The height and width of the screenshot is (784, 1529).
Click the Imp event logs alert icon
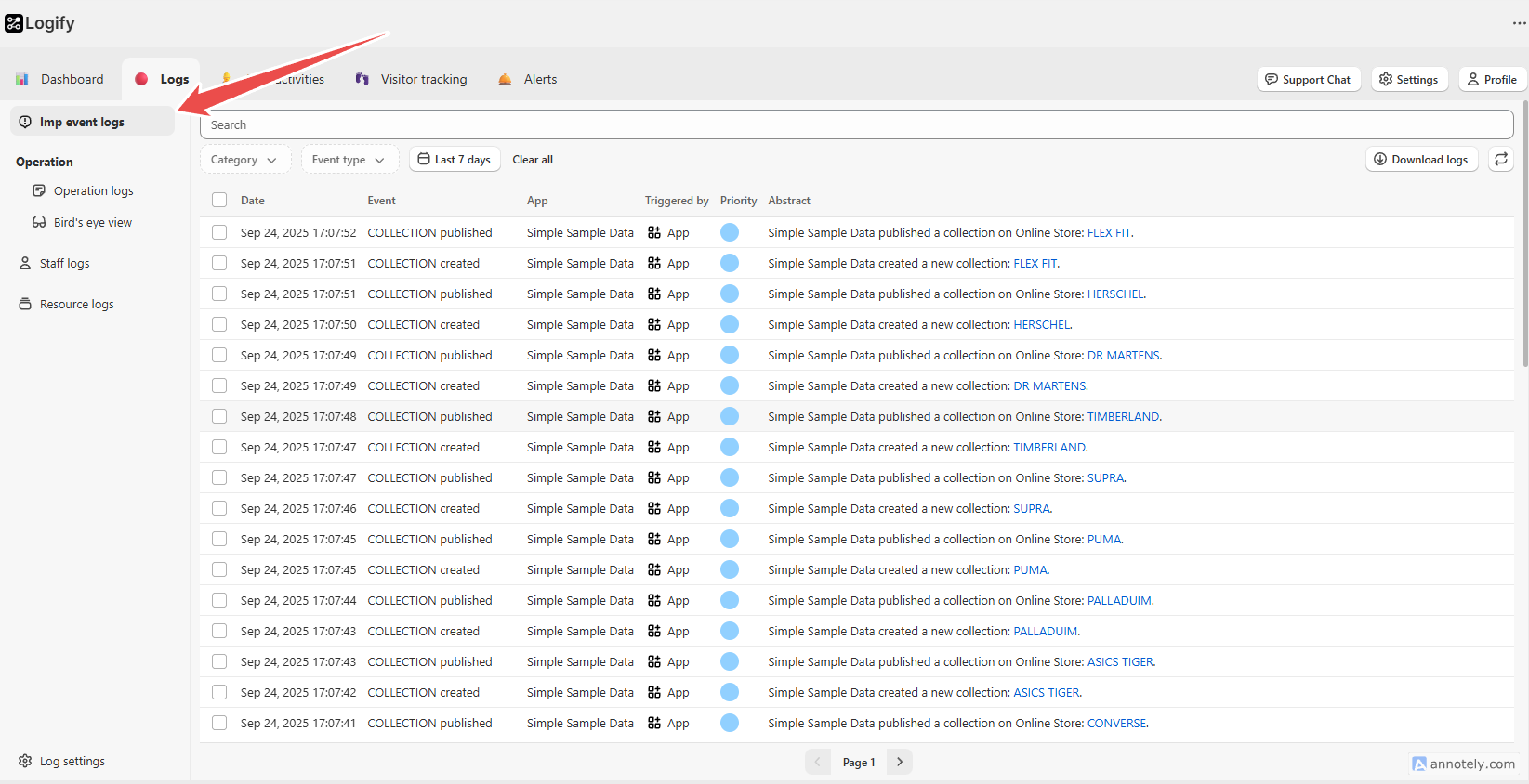[x=25, y=122]
